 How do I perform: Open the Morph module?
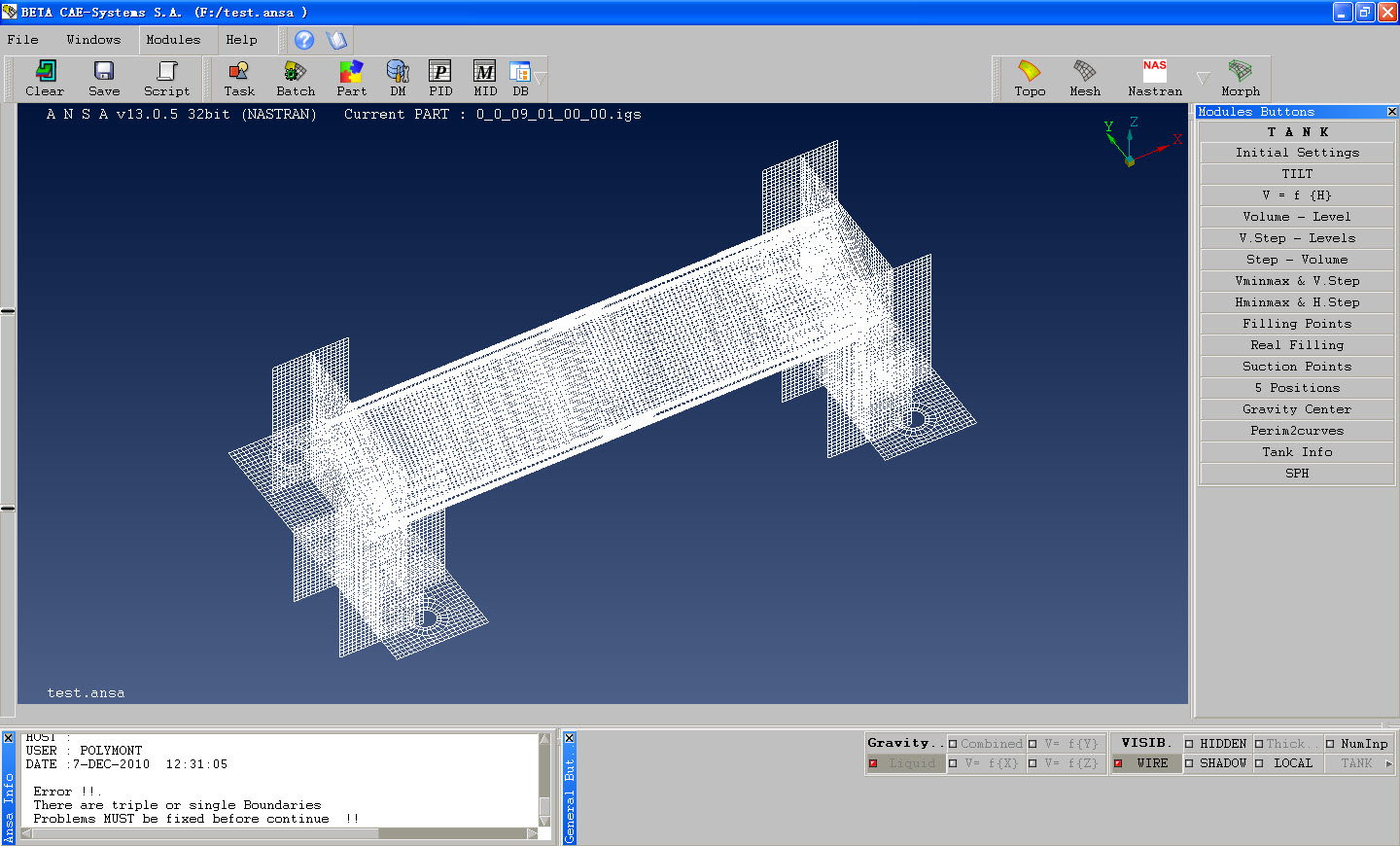tap(1240, 78)
